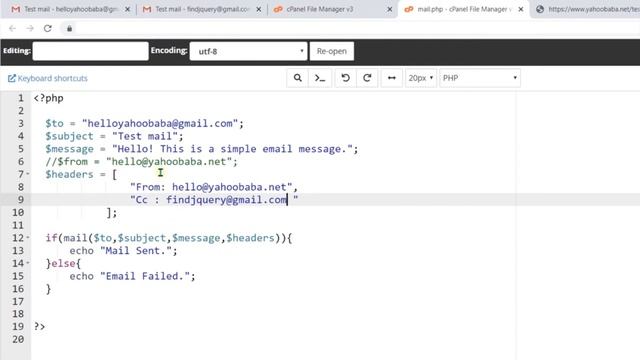This screenshot has height=360, width=640.
Task: Click on echo "Email Failed." line
Action: click(x=132, y=276)
